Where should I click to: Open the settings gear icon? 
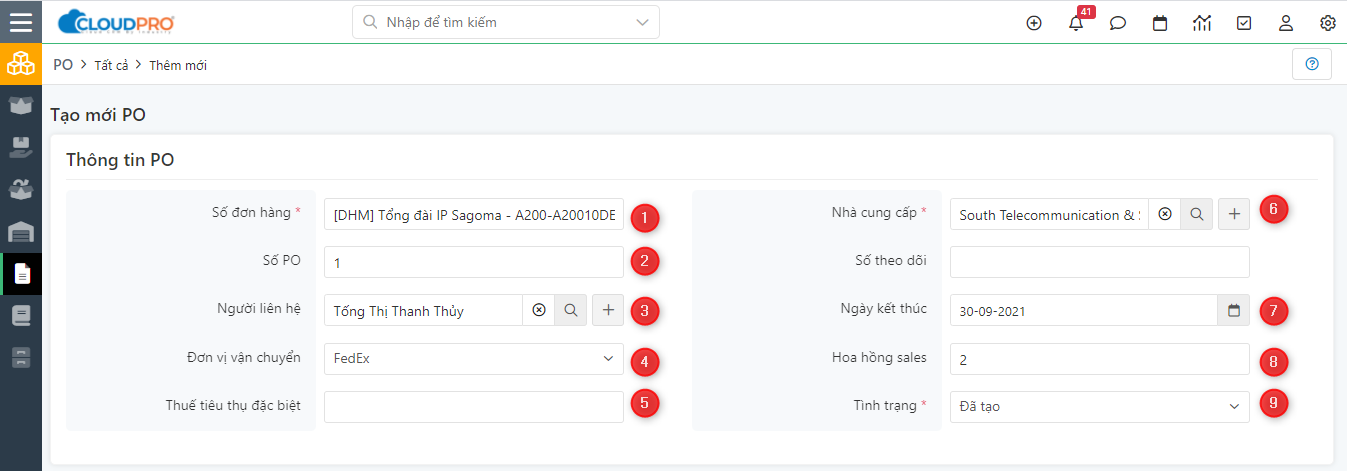[x=1328, y=23]
